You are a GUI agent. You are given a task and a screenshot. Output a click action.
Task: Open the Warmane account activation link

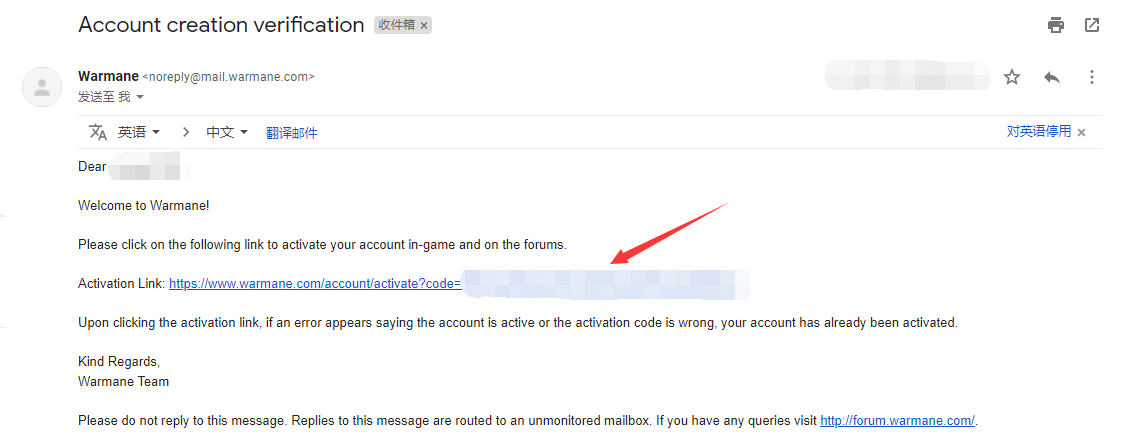pos(315,284)
